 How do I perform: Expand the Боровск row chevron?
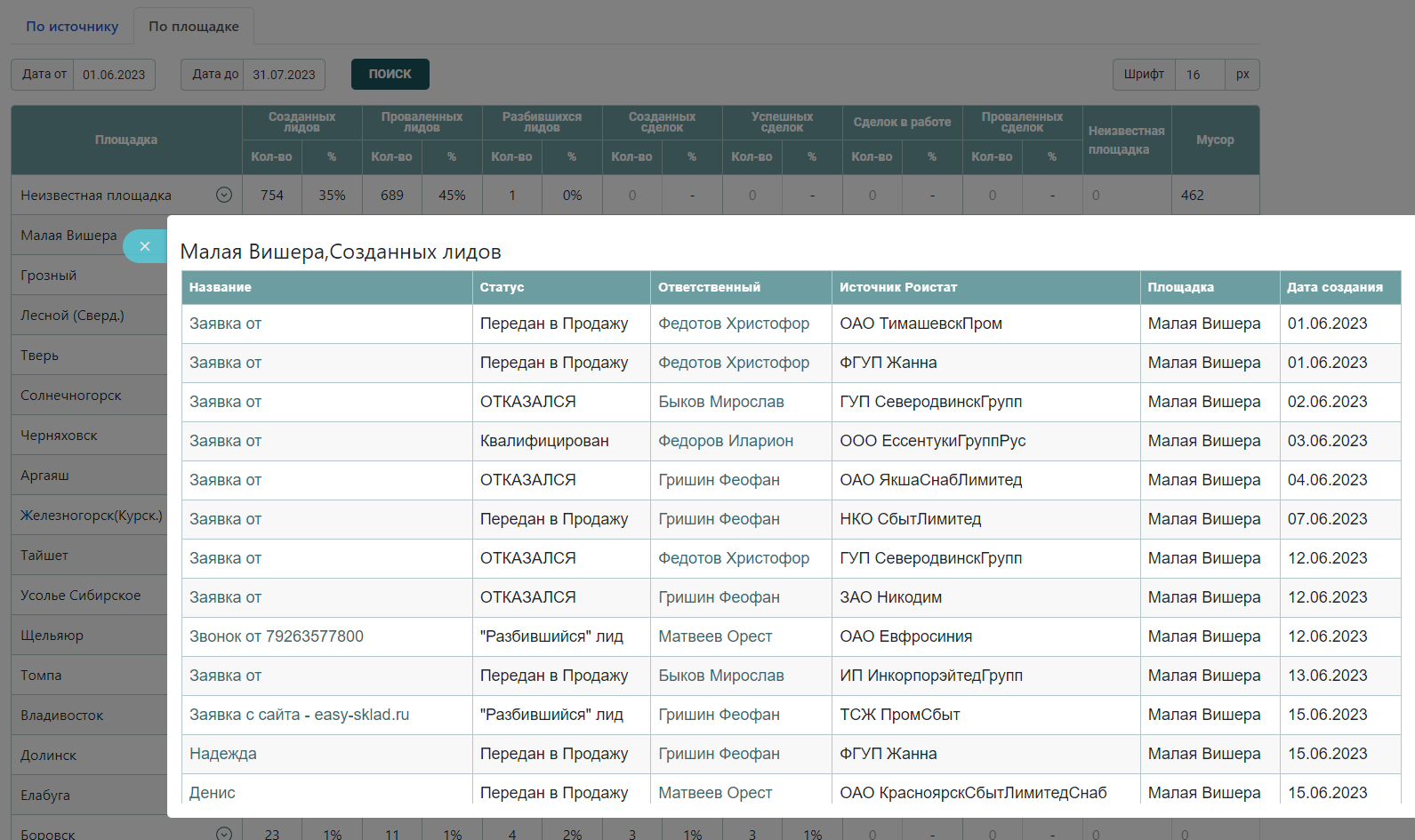pos(224,834)
